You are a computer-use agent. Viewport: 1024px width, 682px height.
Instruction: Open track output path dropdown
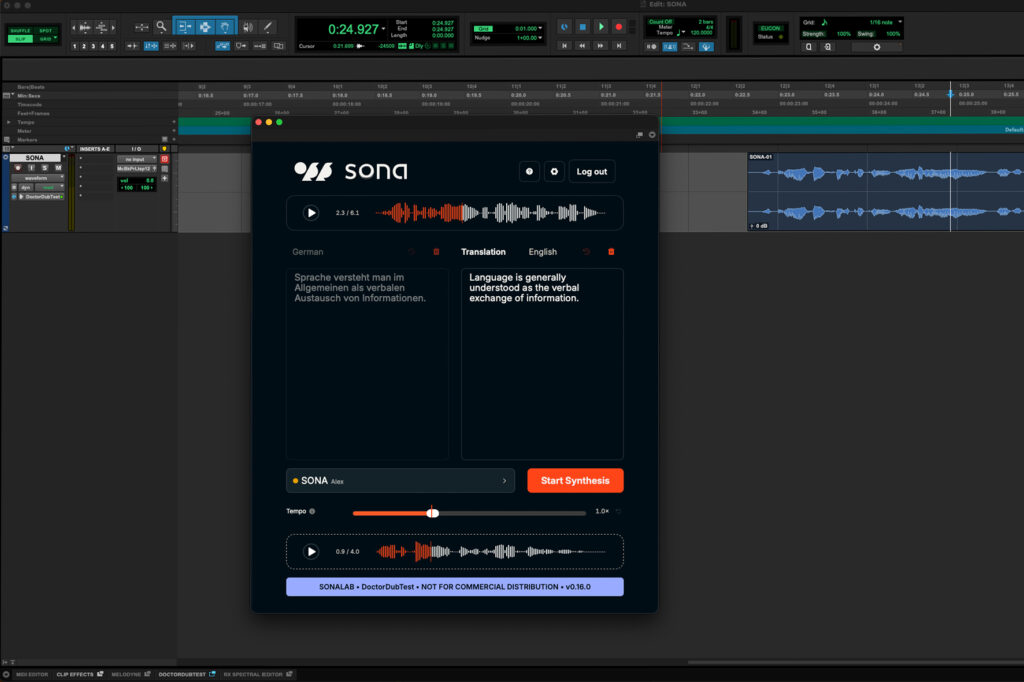pyautogui.click(x=137, y=169)
